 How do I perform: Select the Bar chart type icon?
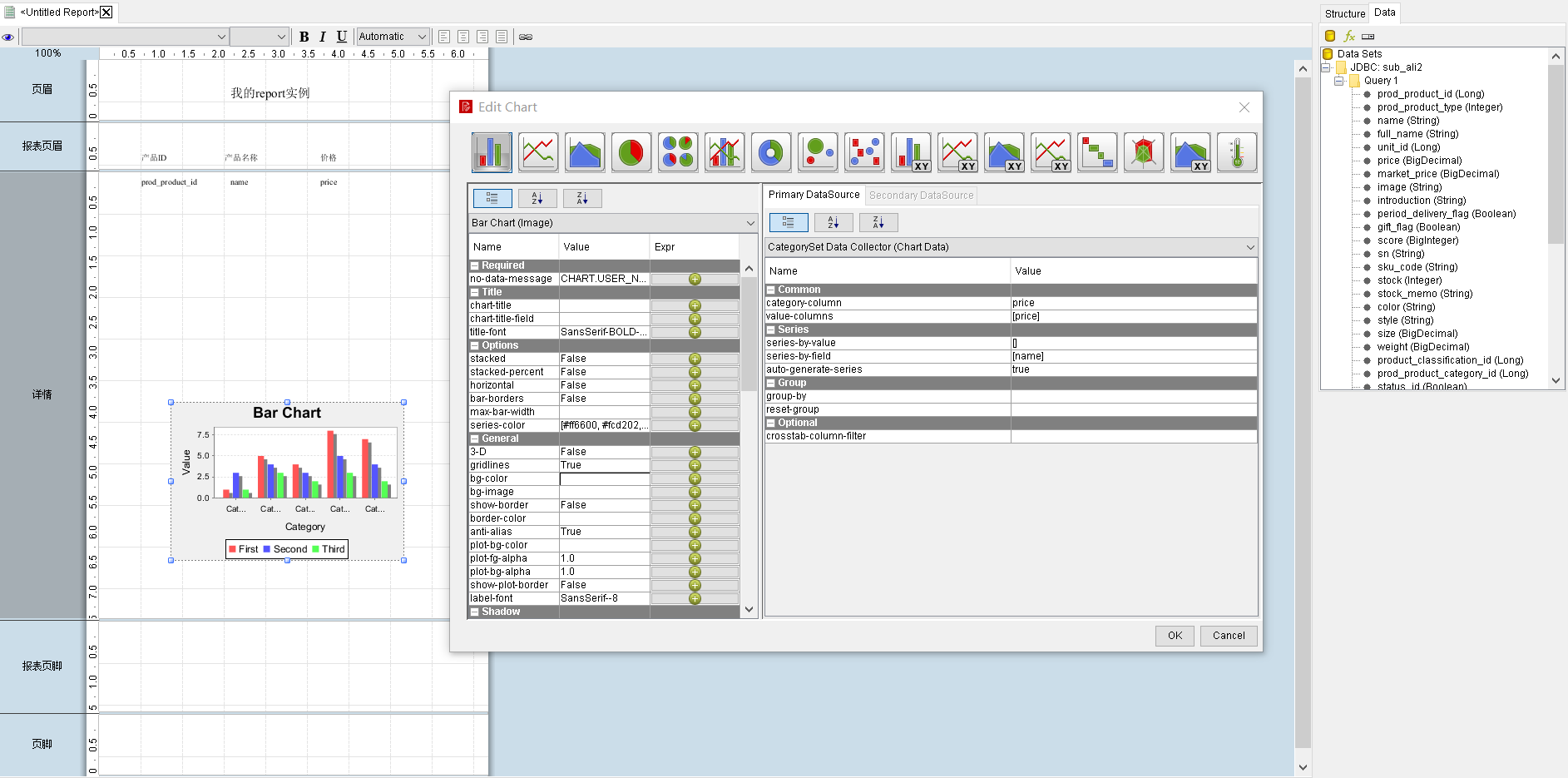(x=492, y=152)
